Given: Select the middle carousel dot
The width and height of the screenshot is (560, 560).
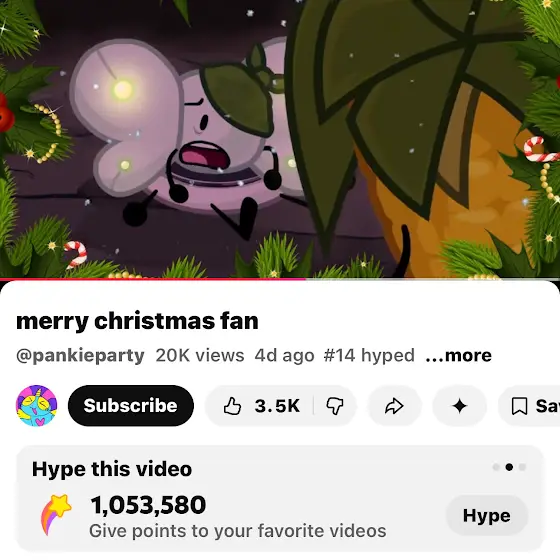Looking at the screenshot, I should click(x=510, y=467).
